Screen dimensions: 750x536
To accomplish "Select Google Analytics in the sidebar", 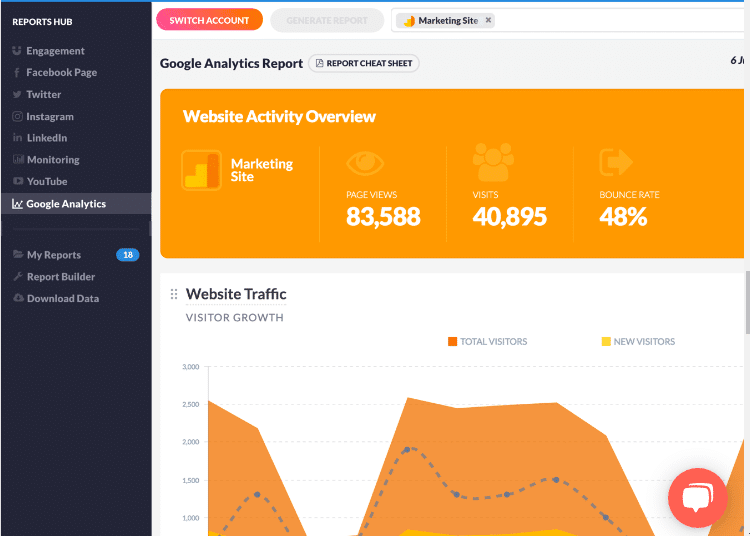I will point(76,204).
